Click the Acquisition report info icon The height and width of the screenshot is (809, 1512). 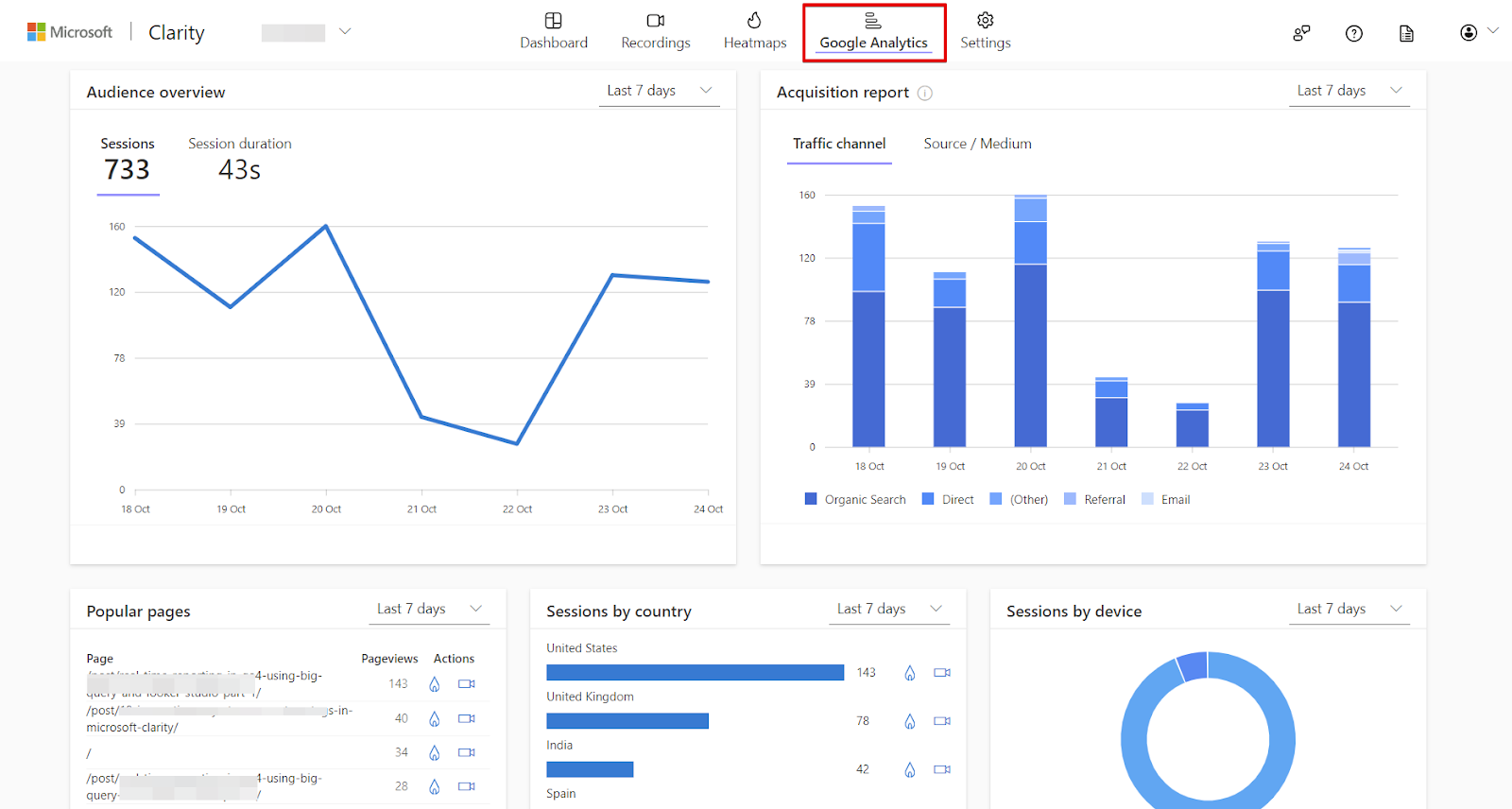point(925,93)
